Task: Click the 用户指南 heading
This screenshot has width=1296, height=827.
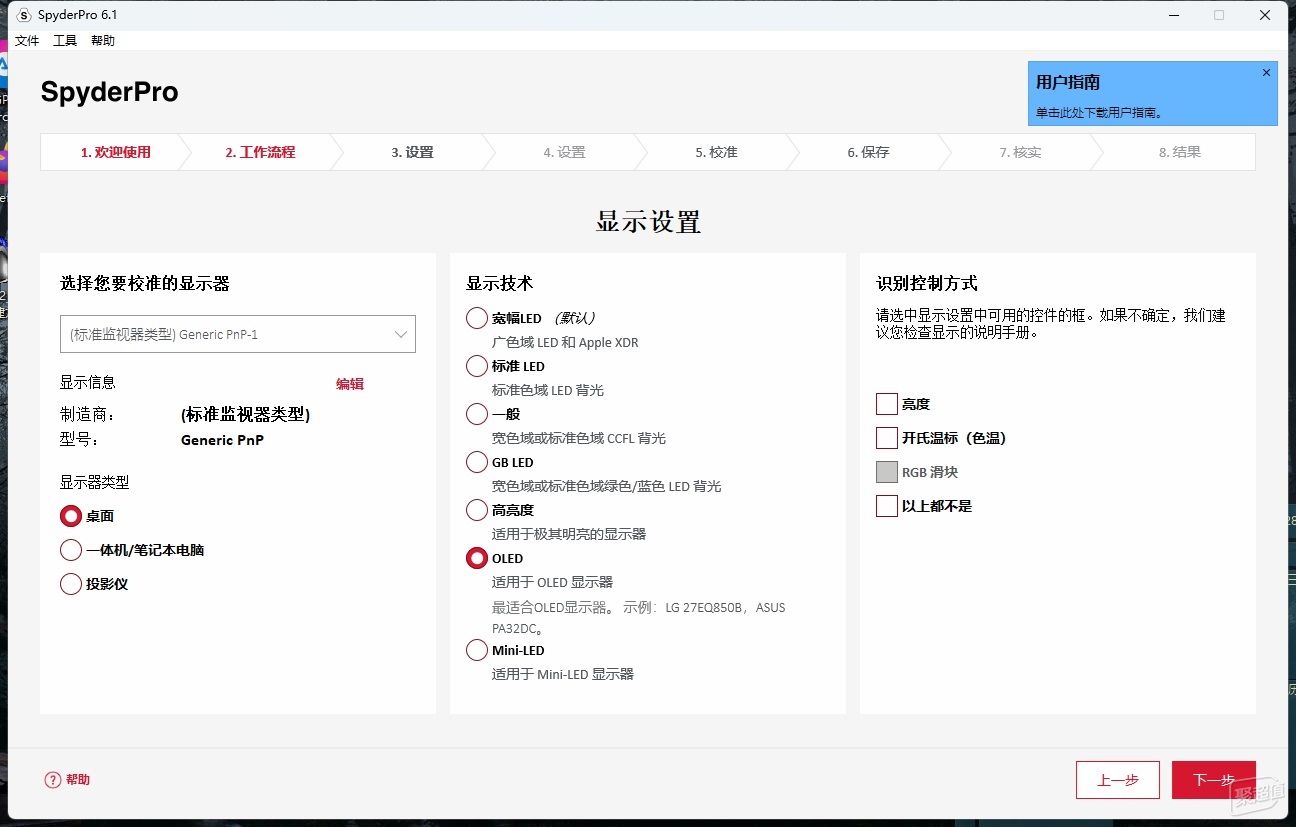Action: tap(1068, 83)
